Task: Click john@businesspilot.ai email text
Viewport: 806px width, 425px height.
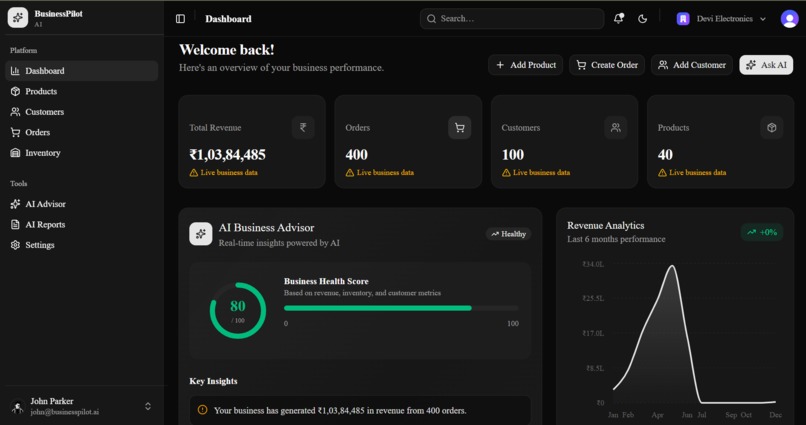Action: point(65,412)
